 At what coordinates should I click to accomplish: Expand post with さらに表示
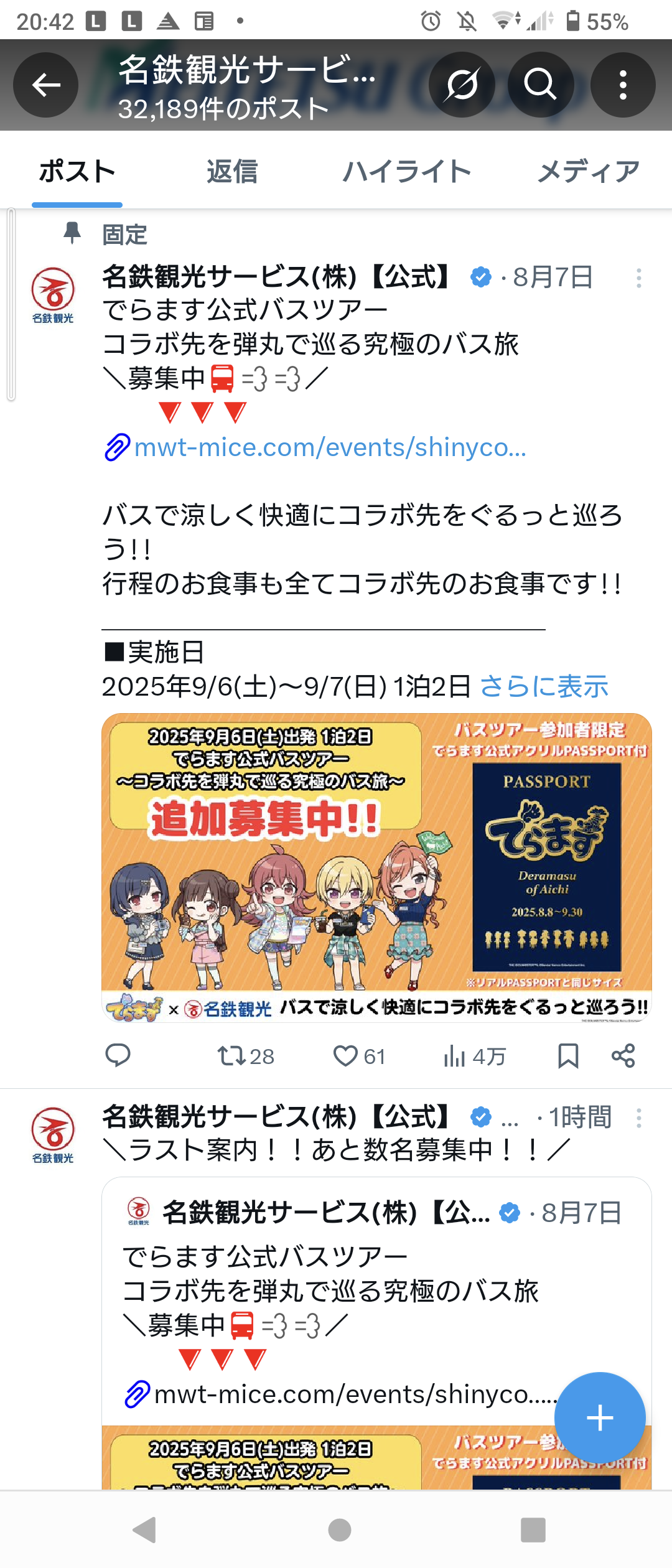[x=544, y=686]
